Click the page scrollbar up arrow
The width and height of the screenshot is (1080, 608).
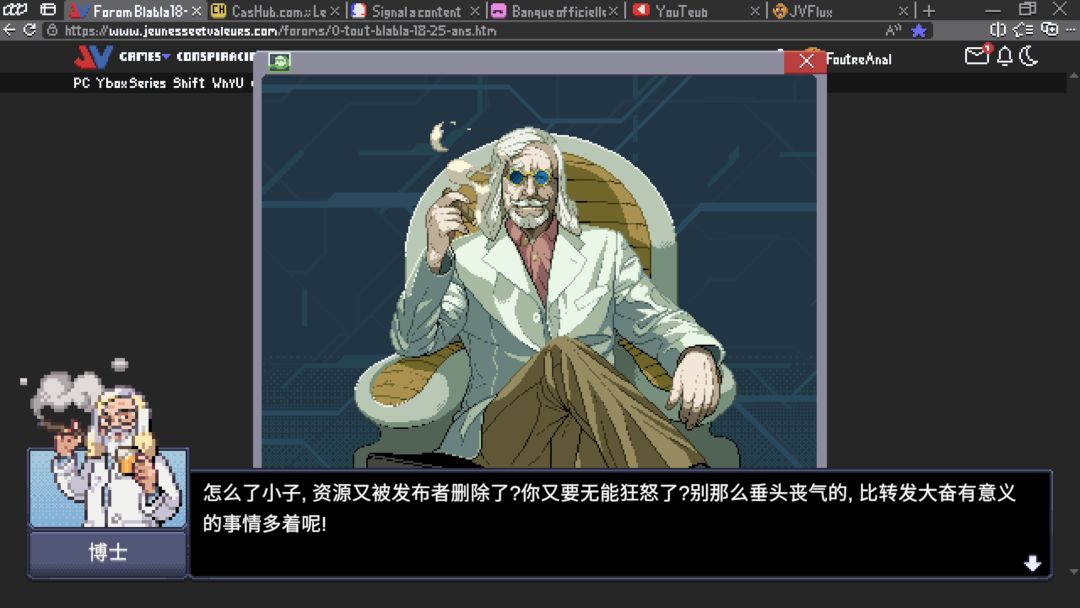click(1073, 76)
